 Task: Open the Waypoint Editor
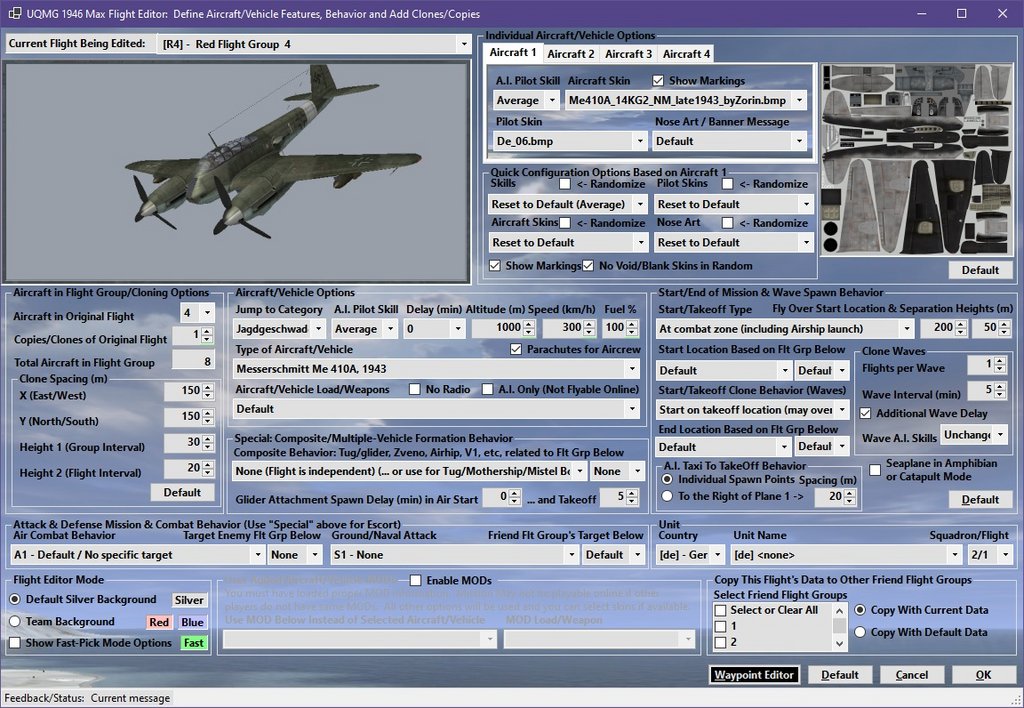click(754, 675)
